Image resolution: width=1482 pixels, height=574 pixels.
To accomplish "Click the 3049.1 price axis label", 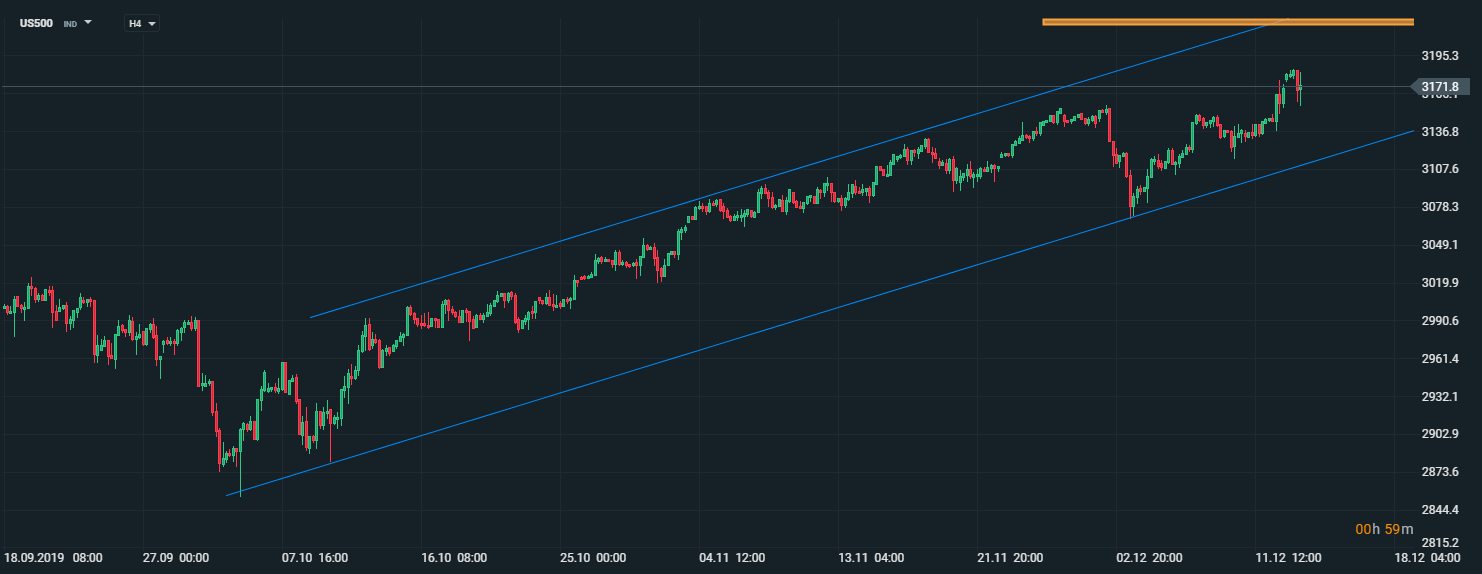I will point(1439,245).
